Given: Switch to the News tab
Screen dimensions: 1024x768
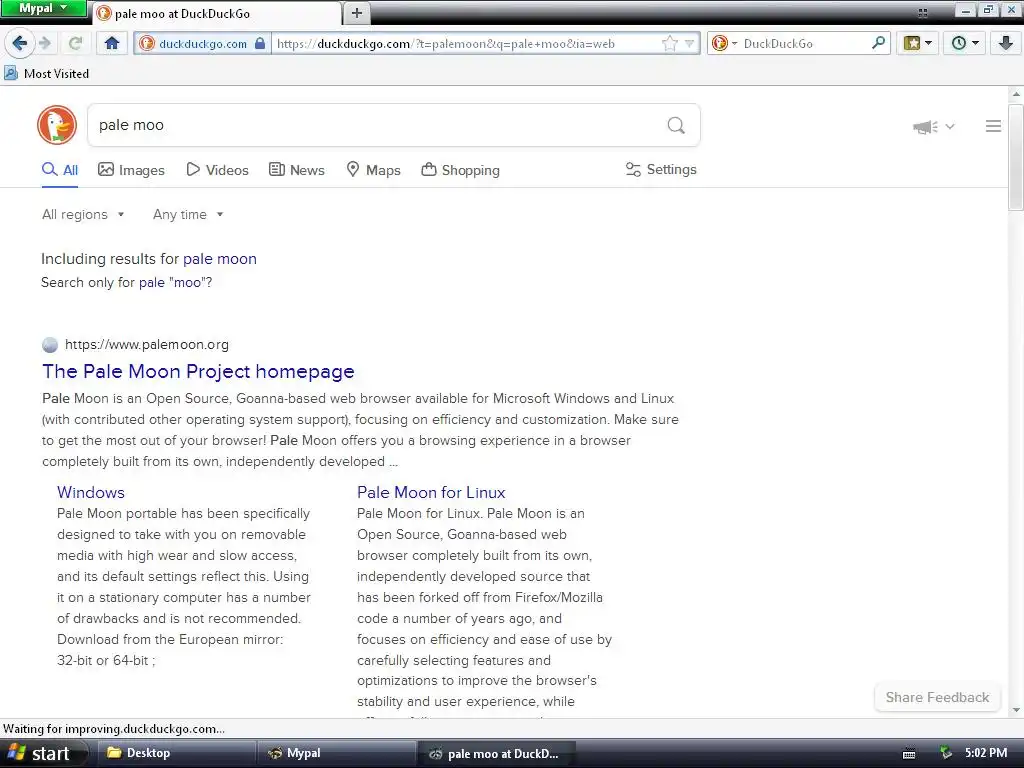Looking at the screenshot, I should [296, 170].
